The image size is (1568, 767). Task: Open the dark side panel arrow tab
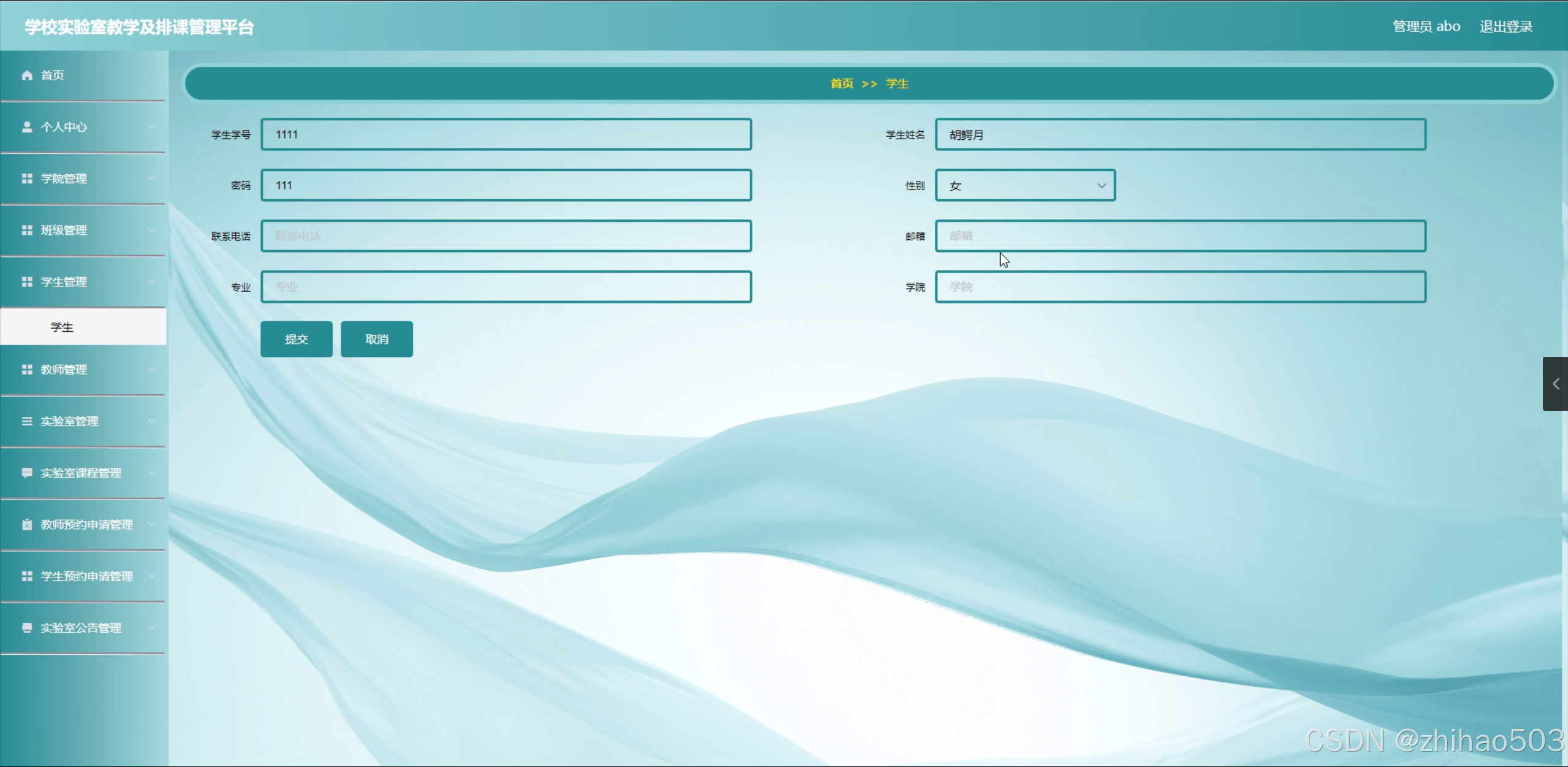[1555, 384]
